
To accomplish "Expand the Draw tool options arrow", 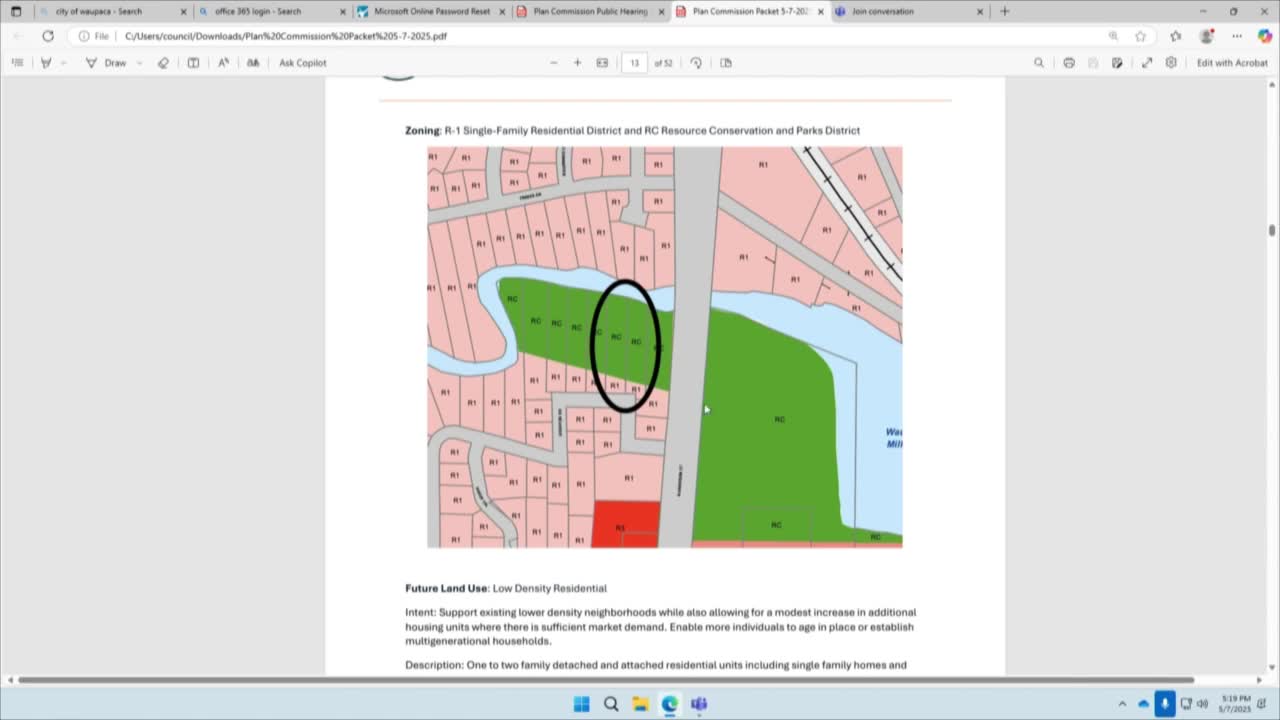I will click(139, 63).
